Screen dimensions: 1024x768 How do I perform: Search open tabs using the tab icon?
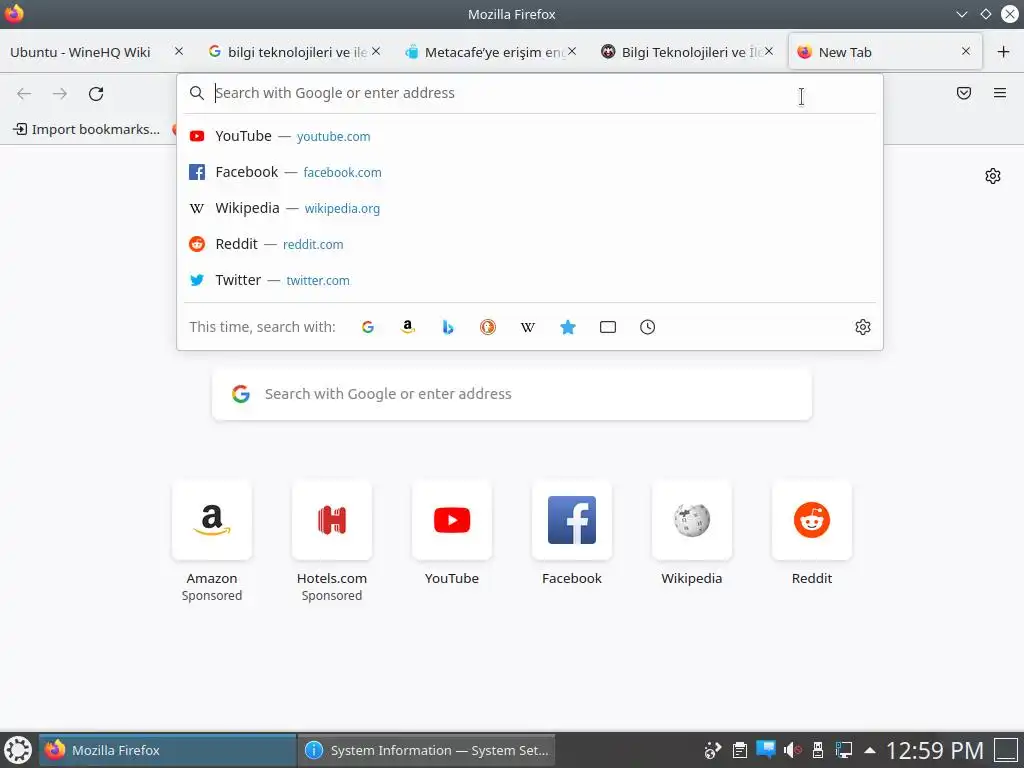(x=608, y=327)
